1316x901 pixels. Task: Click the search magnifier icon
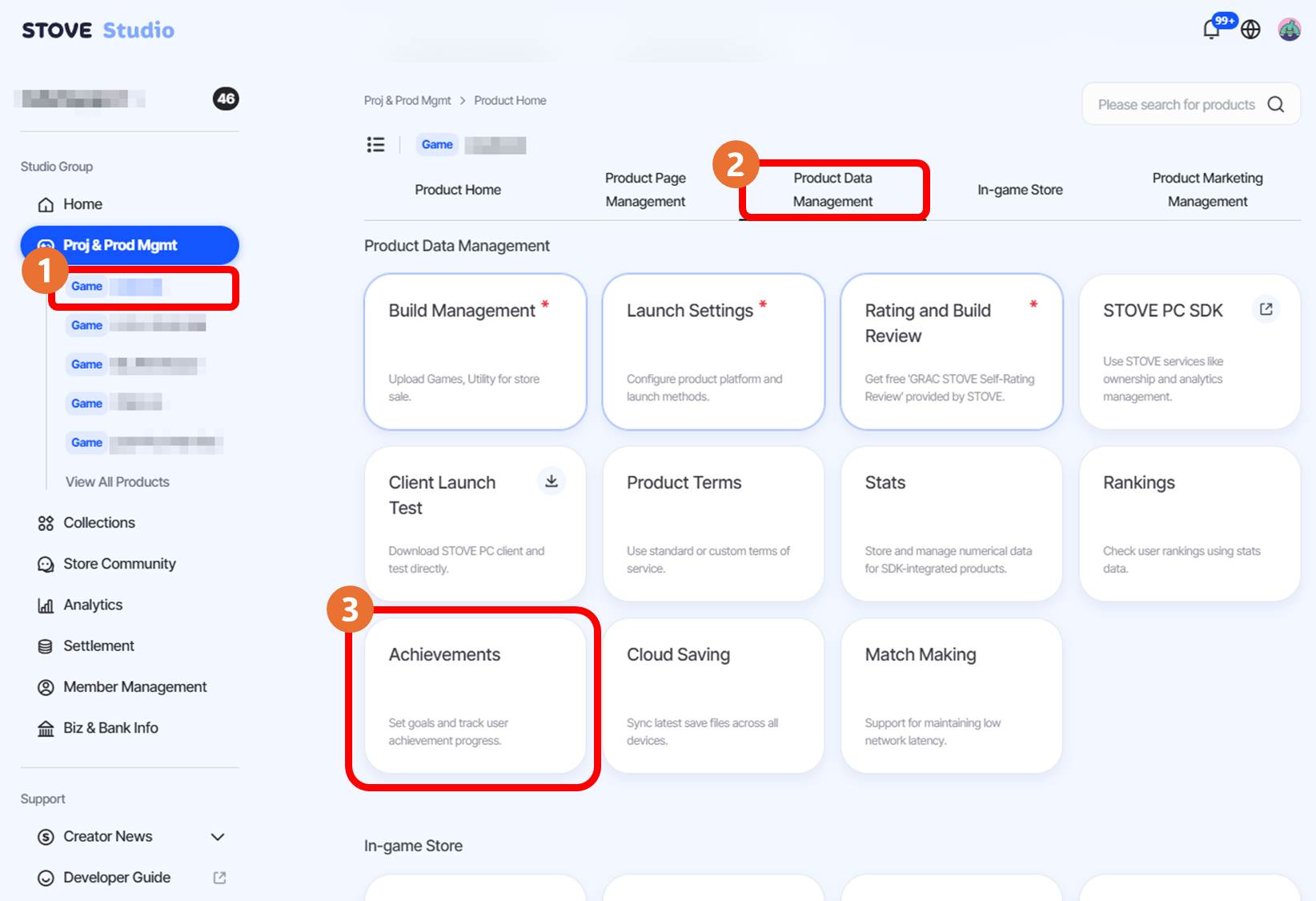tap(1276, 104)
